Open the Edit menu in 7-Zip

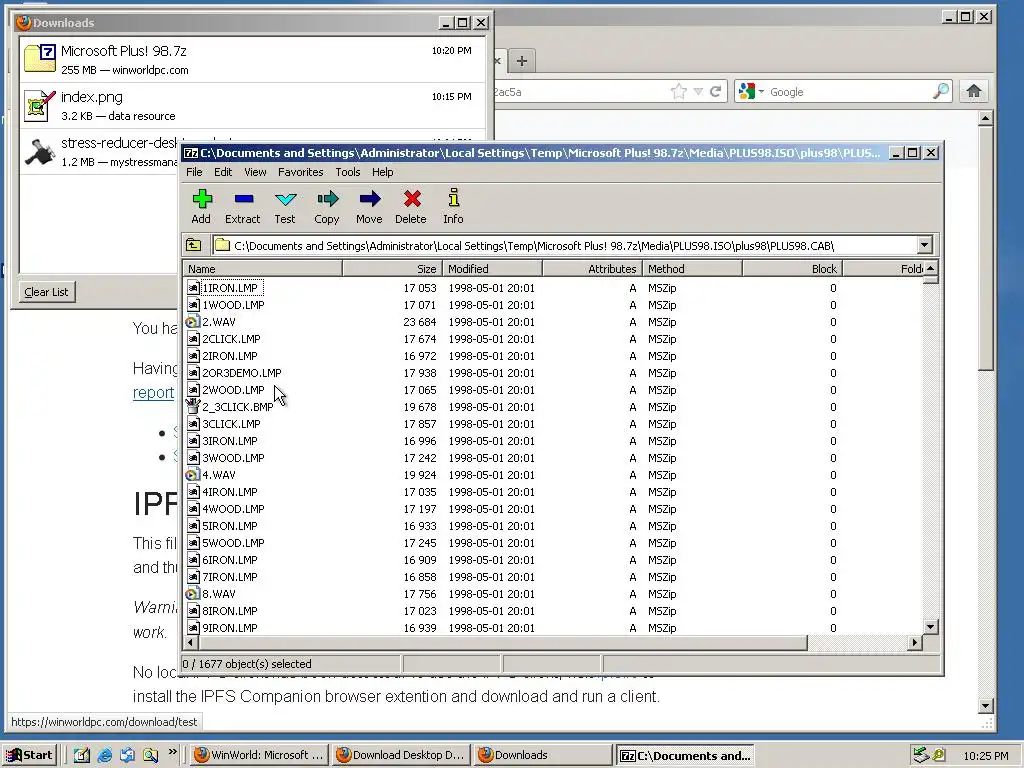click(x=223, y=172)
